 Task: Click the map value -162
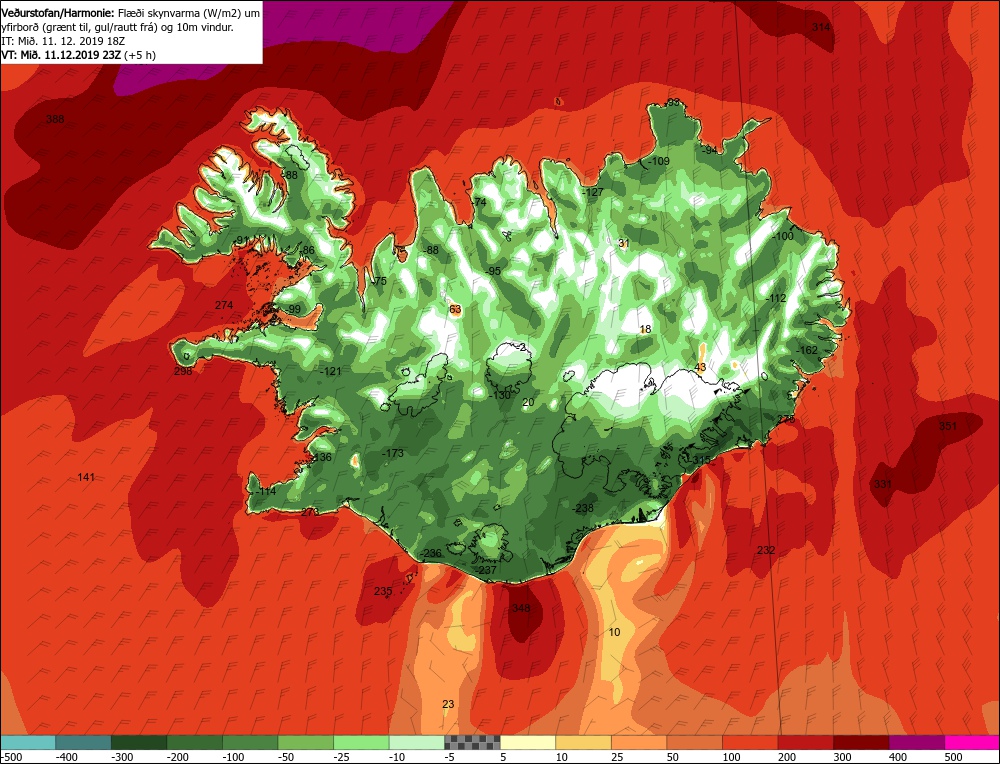coord(807,350)
